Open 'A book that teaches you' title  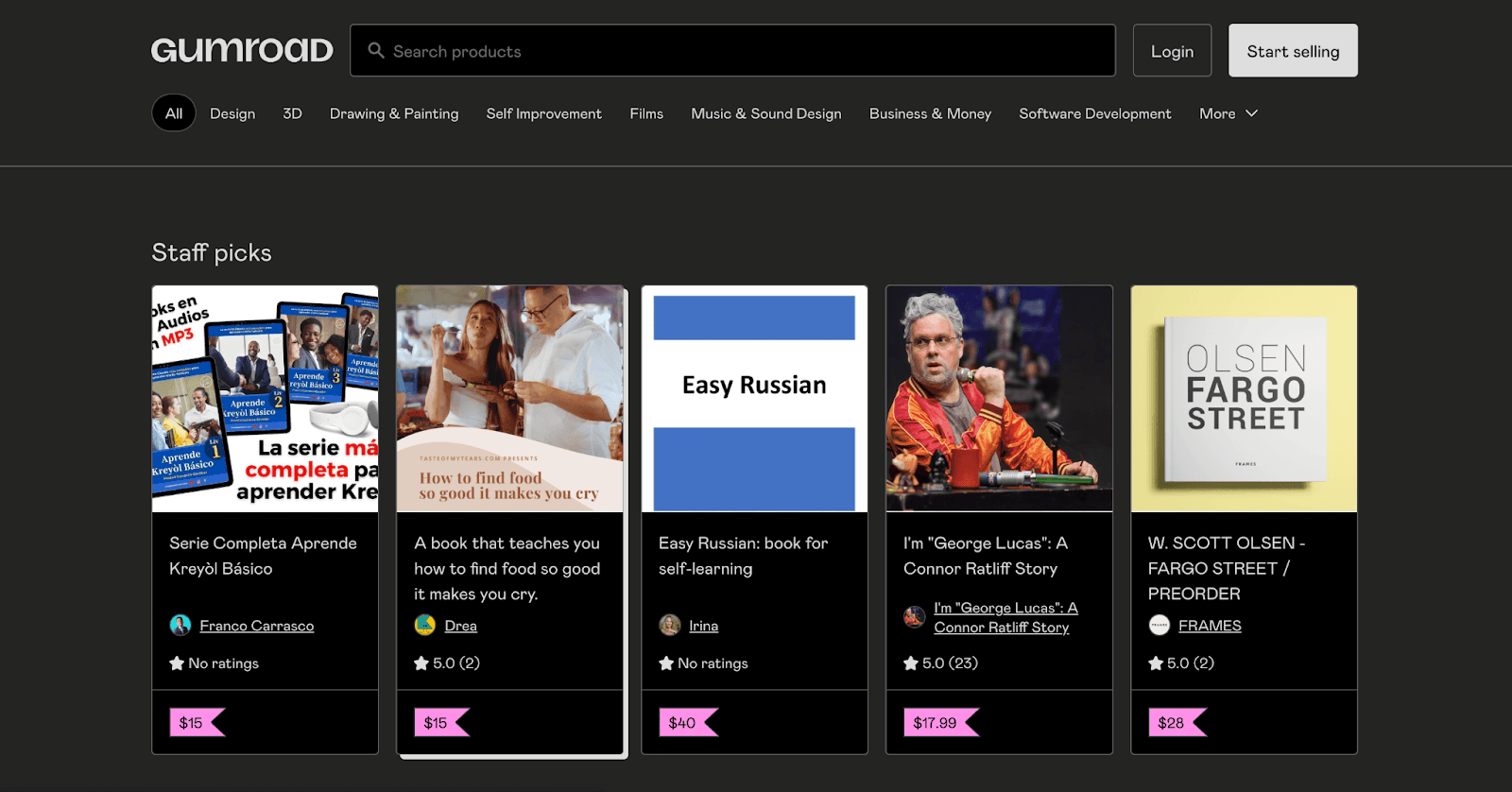507,568
